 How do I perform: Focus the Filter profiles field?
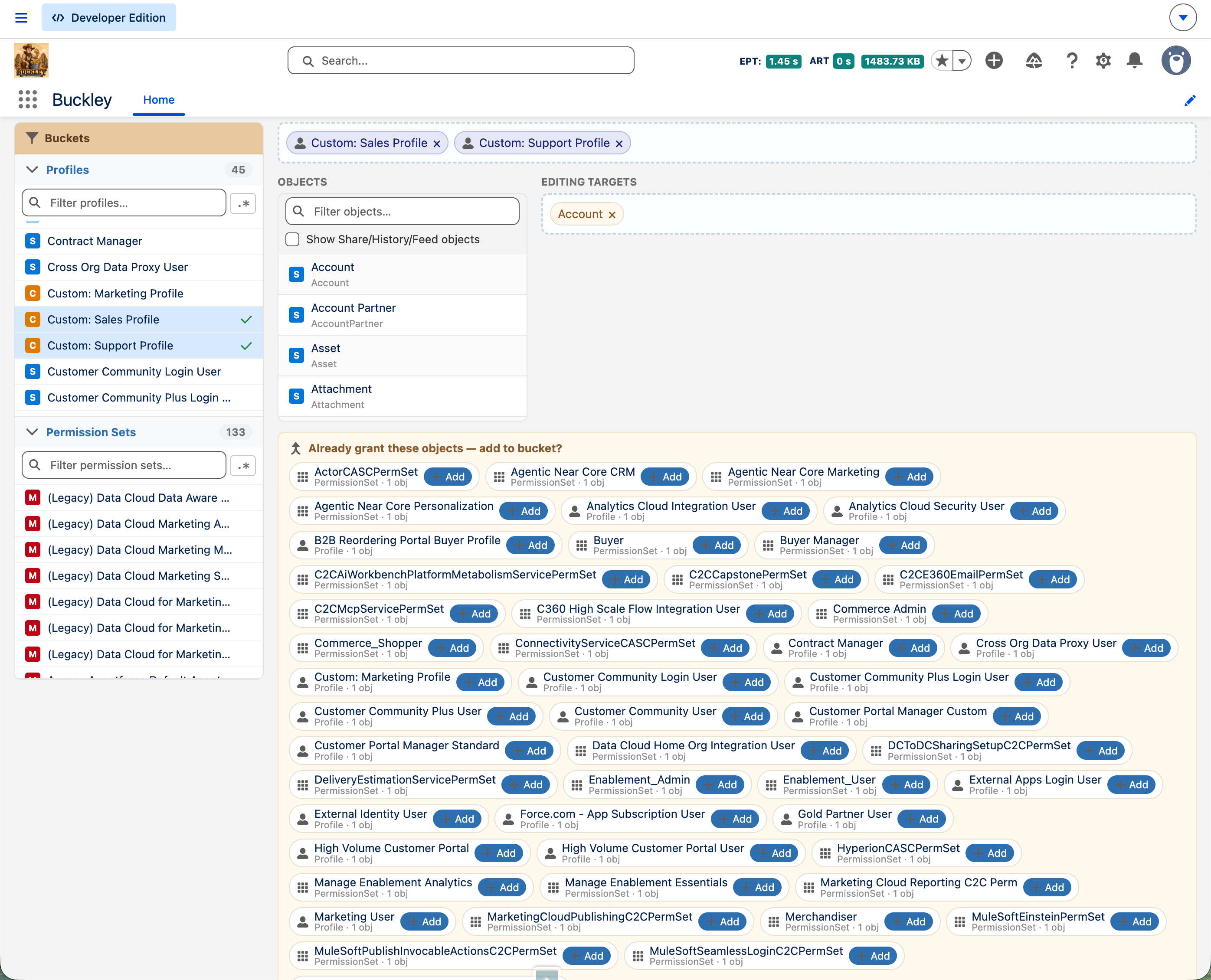tap(124, 203)
